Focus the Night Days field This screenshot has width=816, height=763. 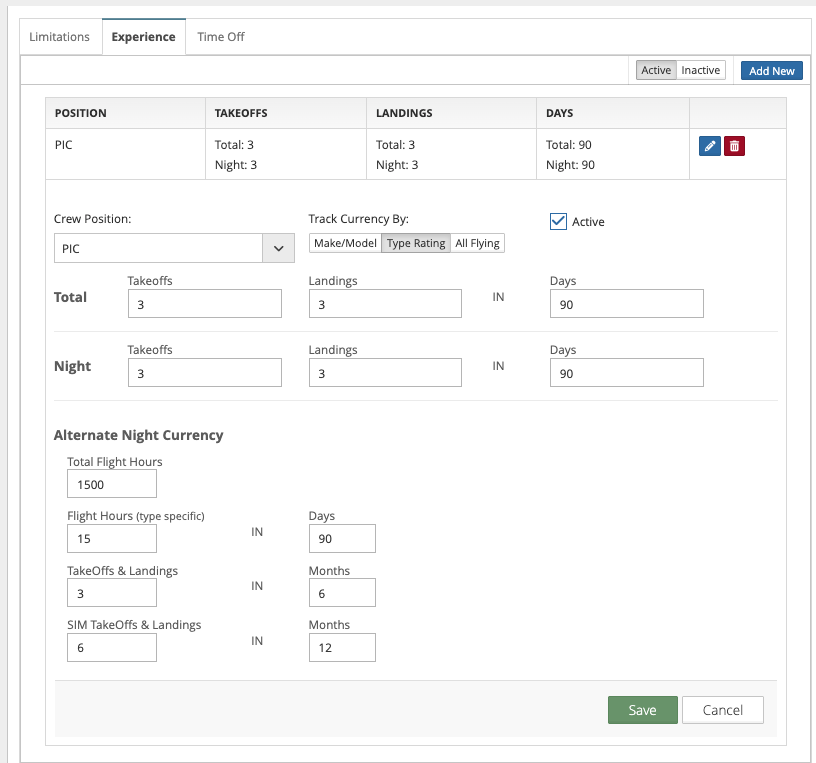coord(627,373)
